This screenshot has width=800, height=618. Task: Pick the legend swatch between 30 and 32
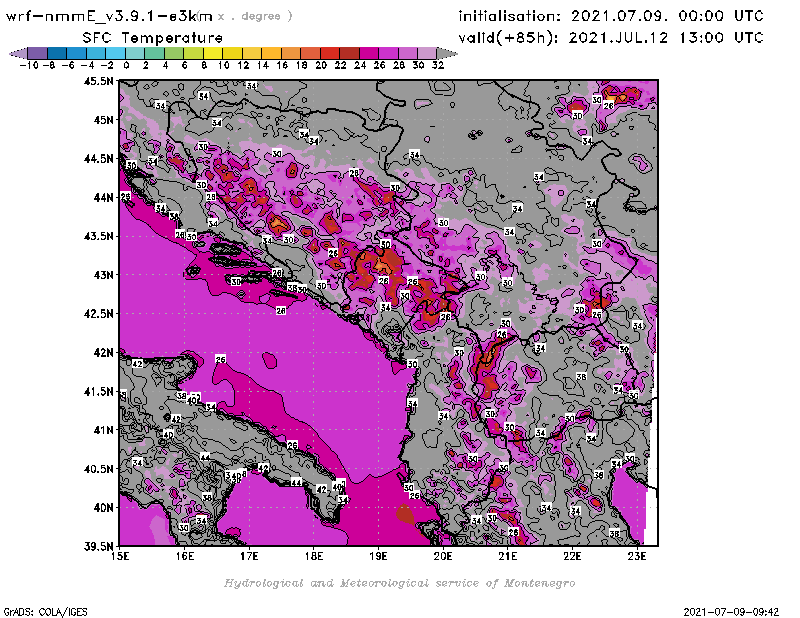pos(427,53)
